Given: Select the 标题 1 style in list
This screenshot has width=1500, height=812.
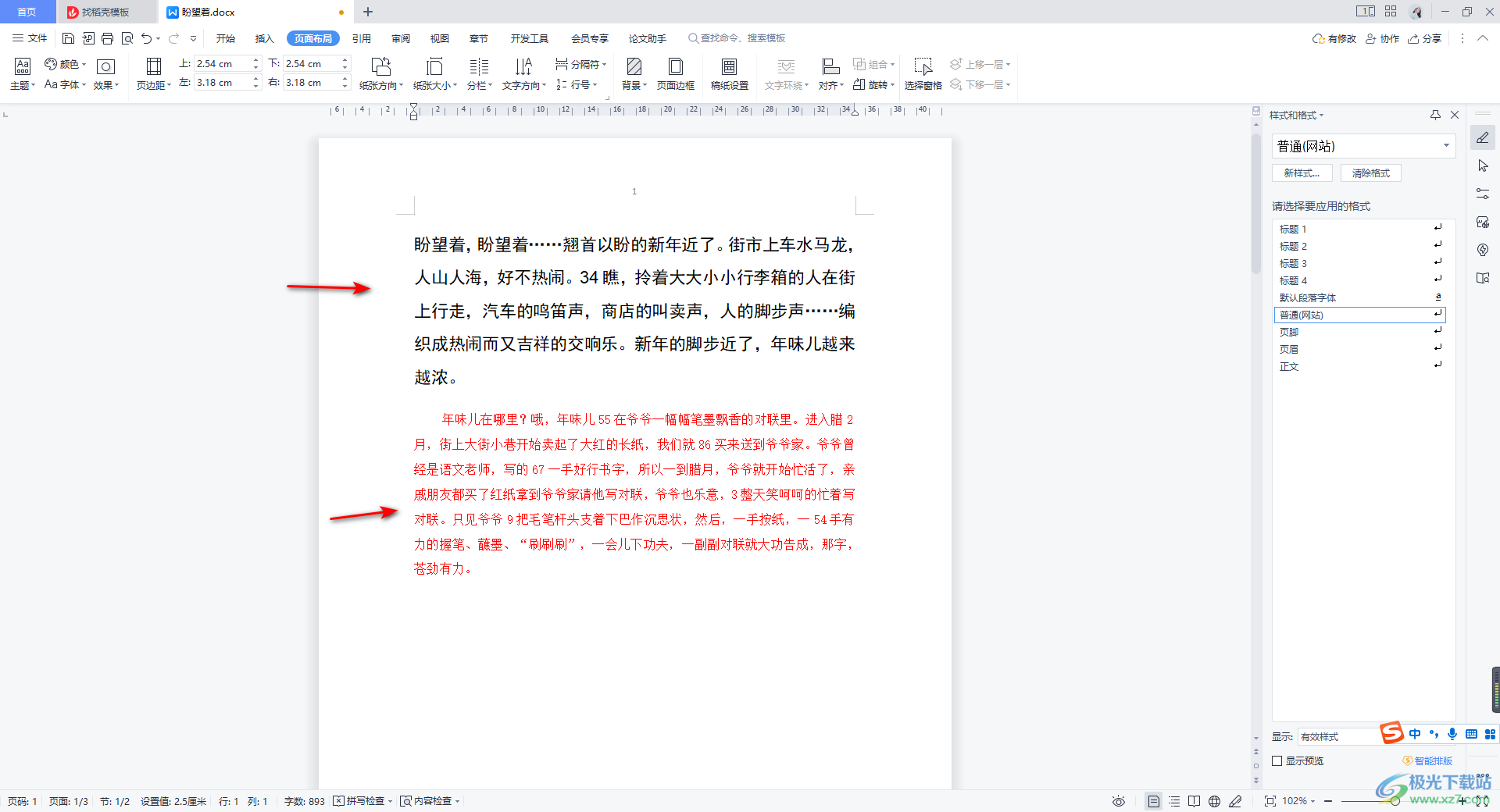Looking at the screenshot, I should tap(1359, 229).
